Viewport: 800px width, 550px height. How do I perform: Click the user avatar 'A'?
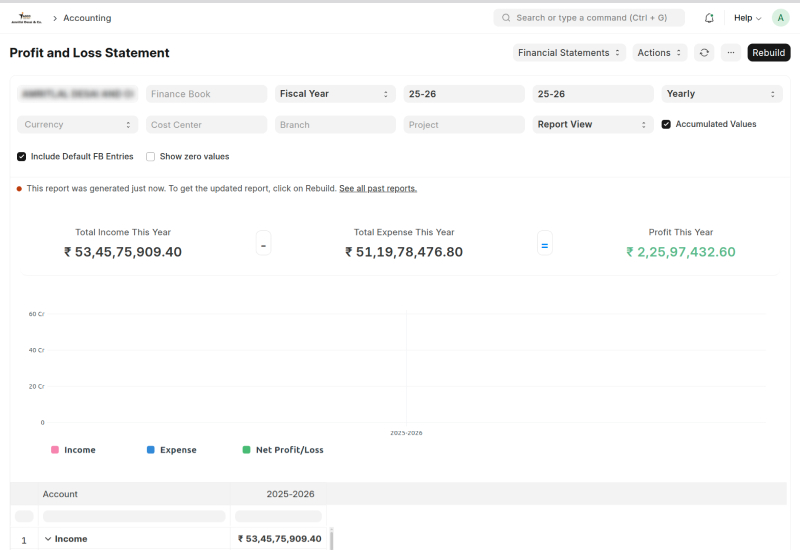(780, 18)
